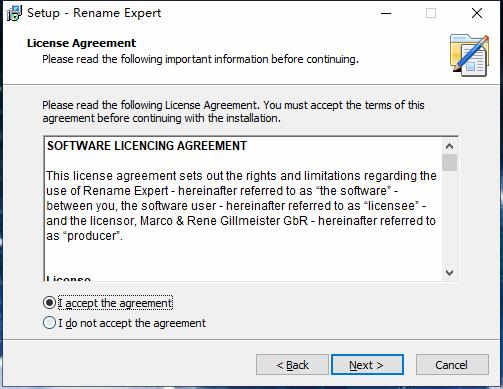
Task: Click the "Please read the following important information" line
Action: pos(200,59)
